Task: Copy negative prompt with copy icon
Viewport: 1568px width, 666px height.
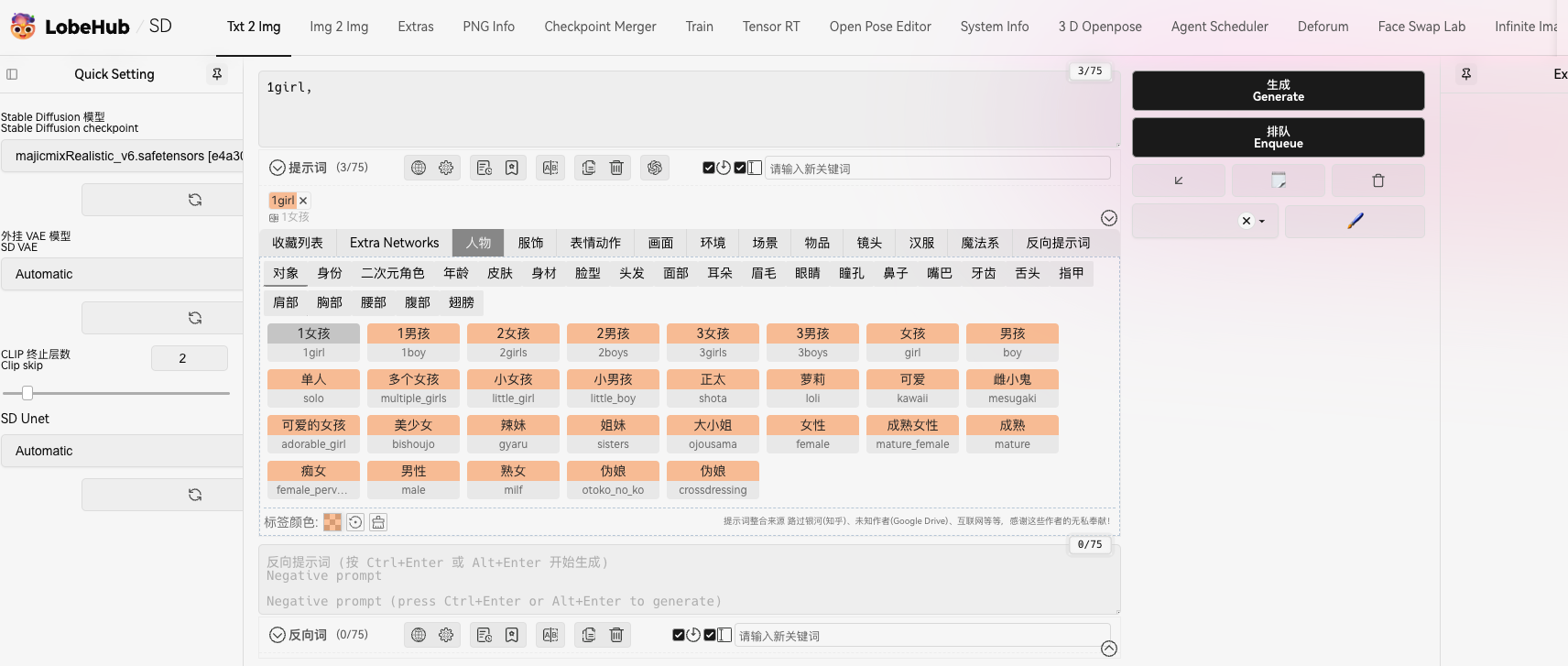Action: [x=589, y=635]
